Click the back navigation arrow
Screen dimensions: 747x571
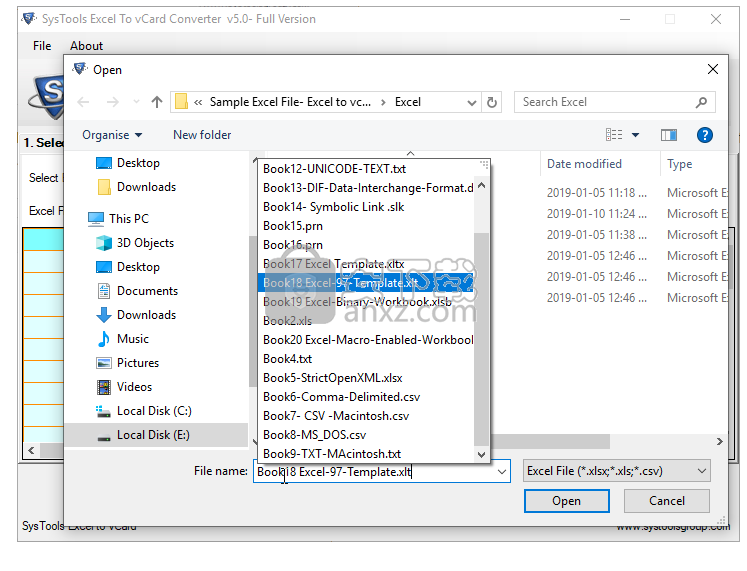[x=83, y=102]
